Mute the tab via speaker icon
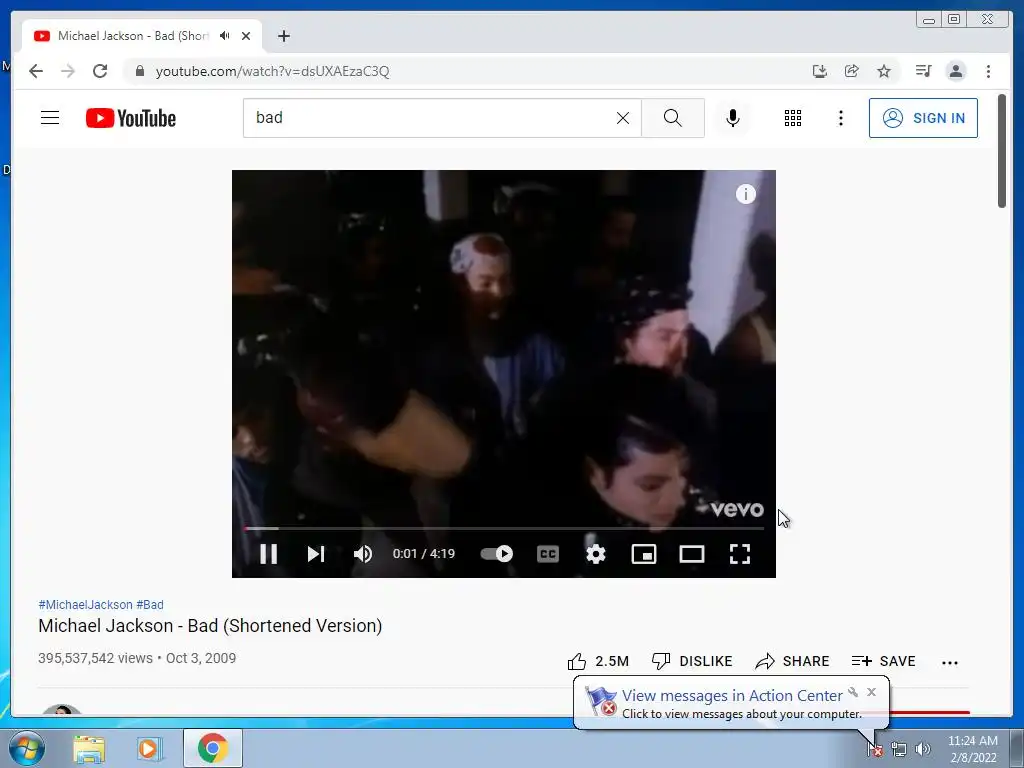 point(225,36)
